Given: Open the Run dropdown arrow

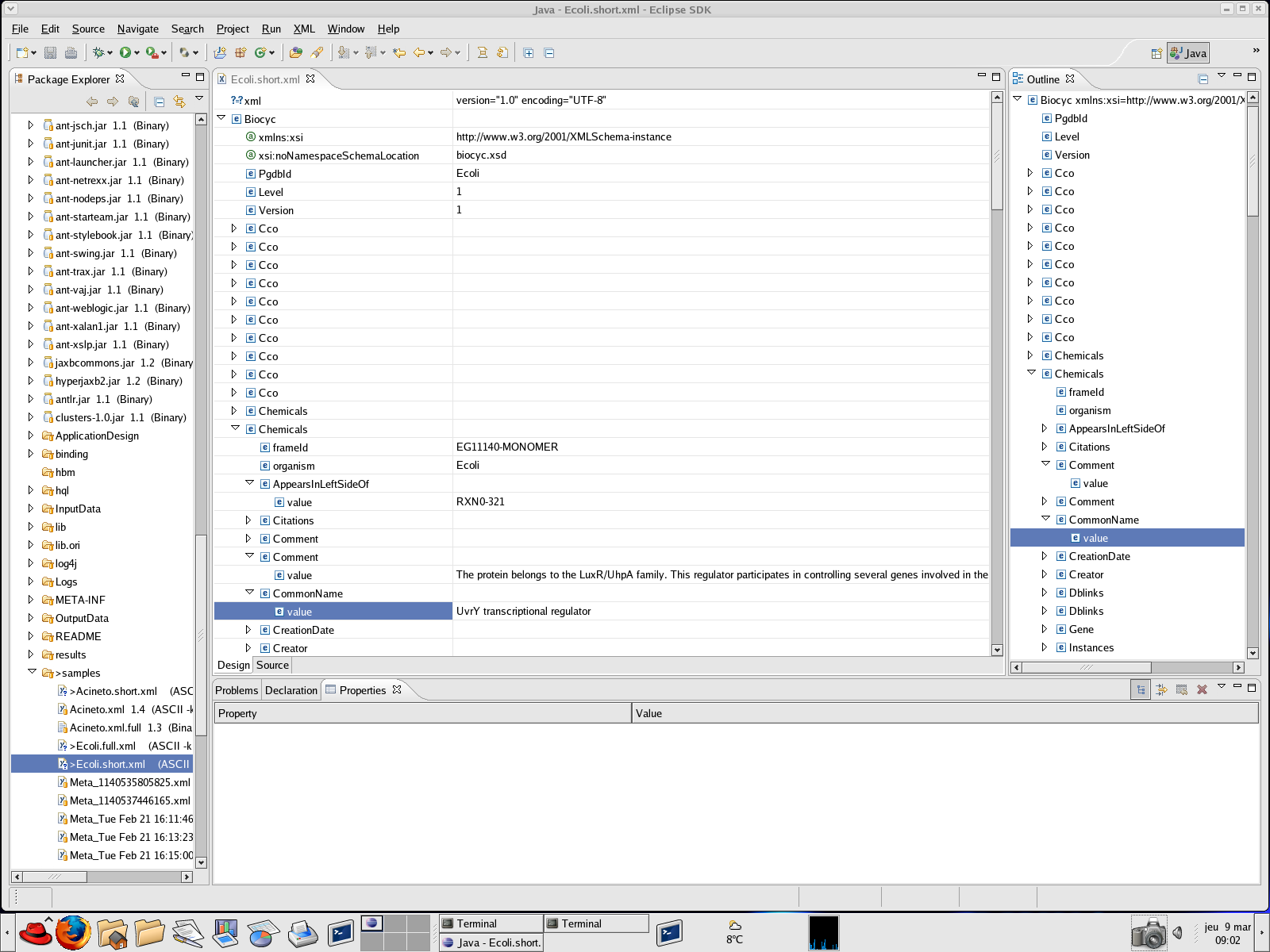Looking at the screenshot, I should (x=137, y=52).
